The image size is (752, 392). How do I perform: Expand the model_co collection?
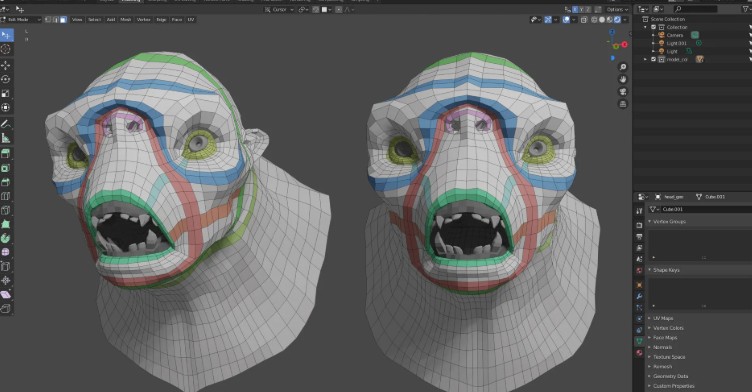[645, 59]
